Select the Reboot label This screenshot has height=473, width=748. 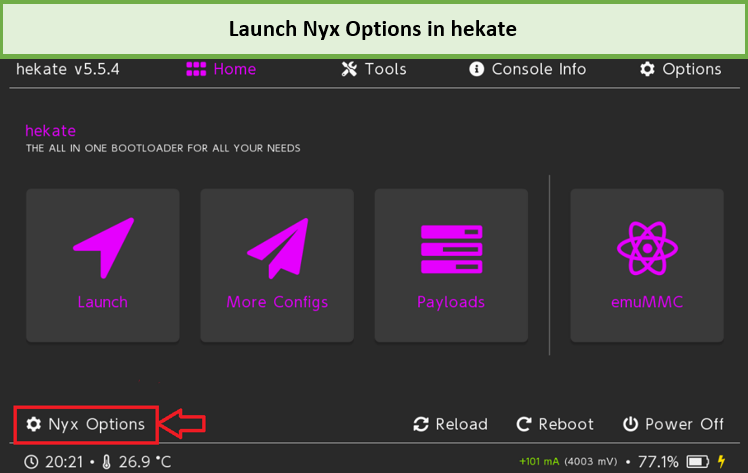click(566, 424)
